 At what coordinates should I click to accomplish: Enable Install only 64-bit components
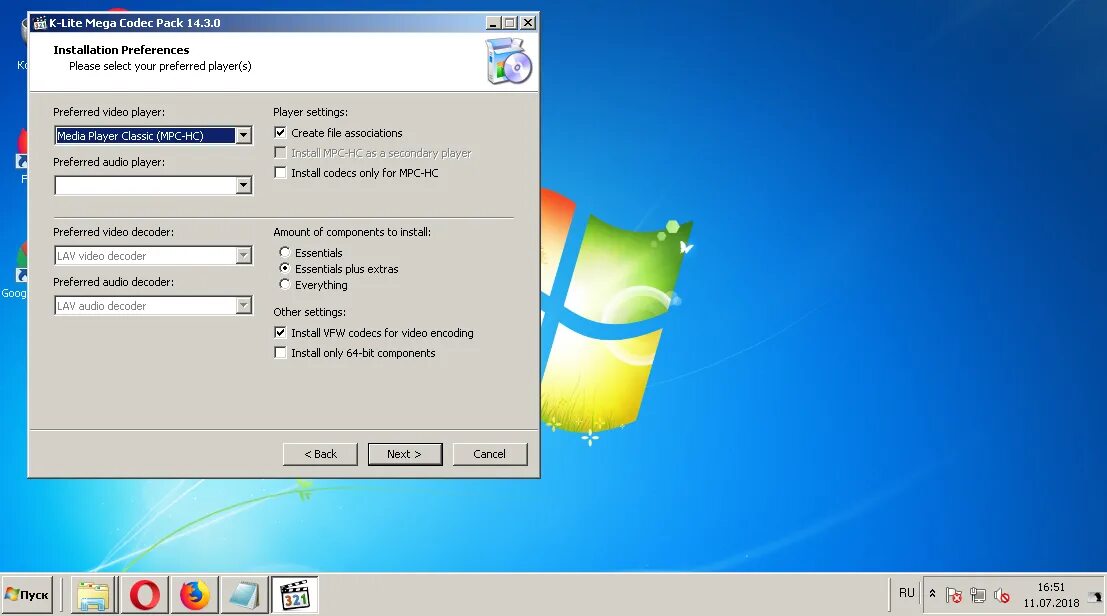280,353
